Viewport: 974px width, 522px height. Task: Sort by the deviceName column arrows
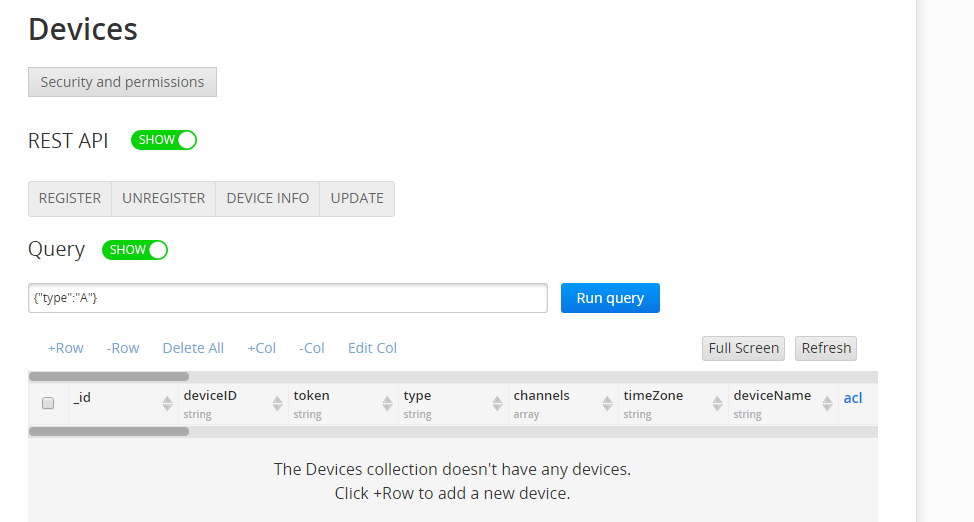(x=827, y=404)
